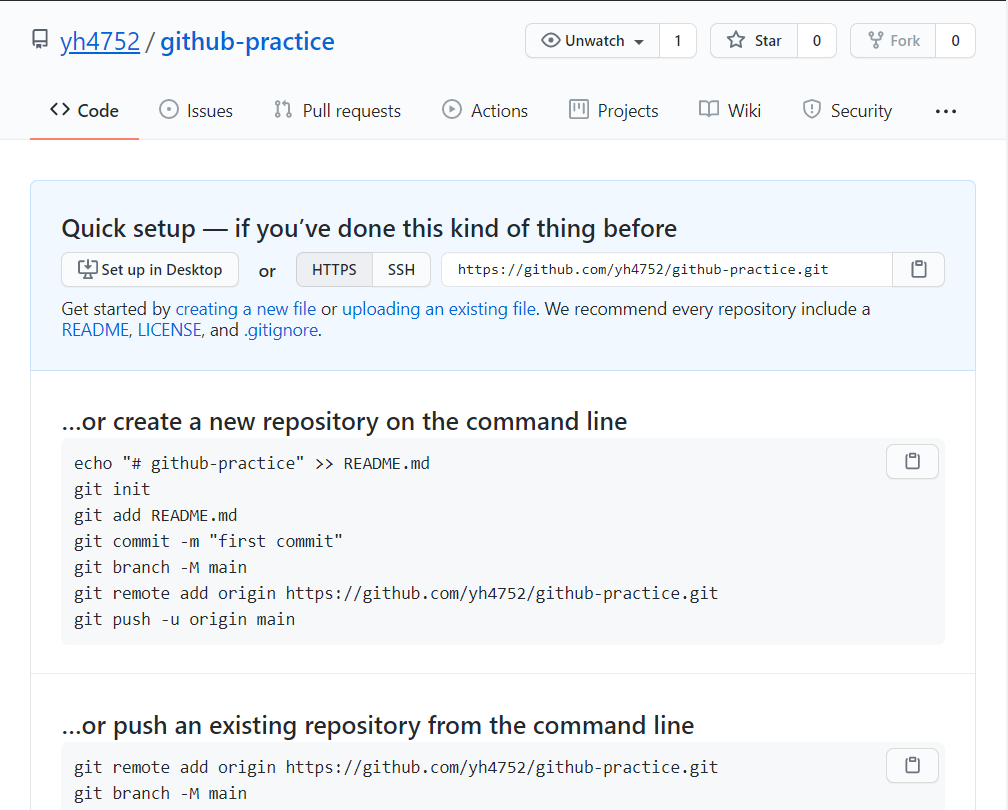Click the repository clone URL field

tap(667, 269)
